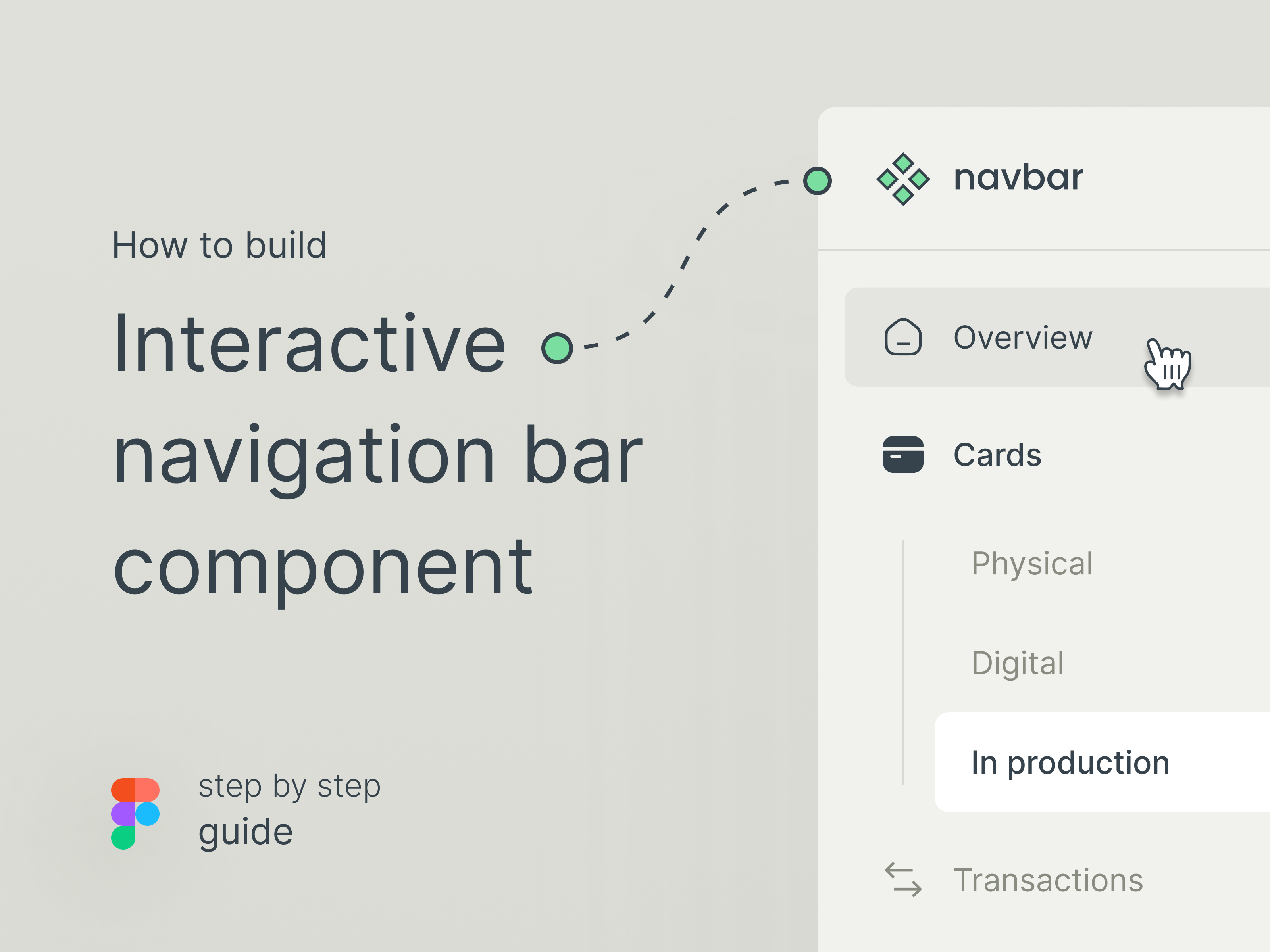Click the transfer arrows icon next to Transactions
The image size is (1270, 952).
tap(903, 880)
